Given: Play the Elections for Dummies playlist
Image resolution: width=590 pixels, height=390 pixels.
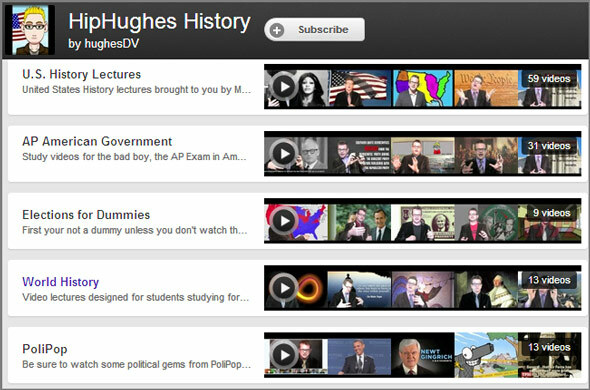Looking at the screenshot, I should (x=284, y=221).
